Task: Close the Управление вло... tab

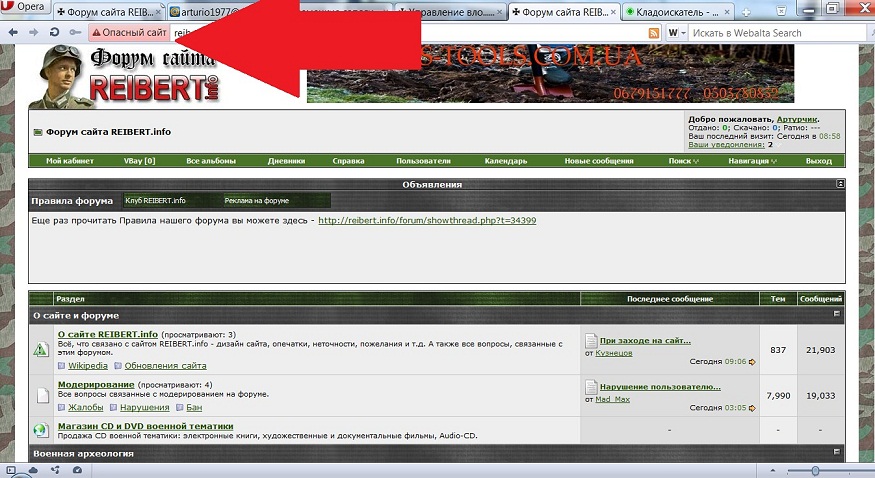Action: tap(499, 12)
